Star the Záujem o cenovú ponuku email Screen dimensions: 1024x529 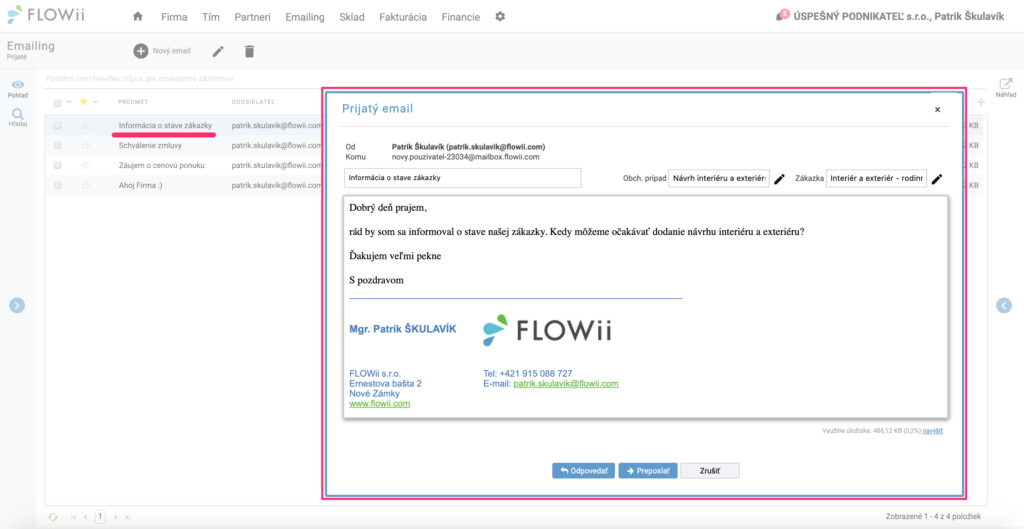[85, 165]
